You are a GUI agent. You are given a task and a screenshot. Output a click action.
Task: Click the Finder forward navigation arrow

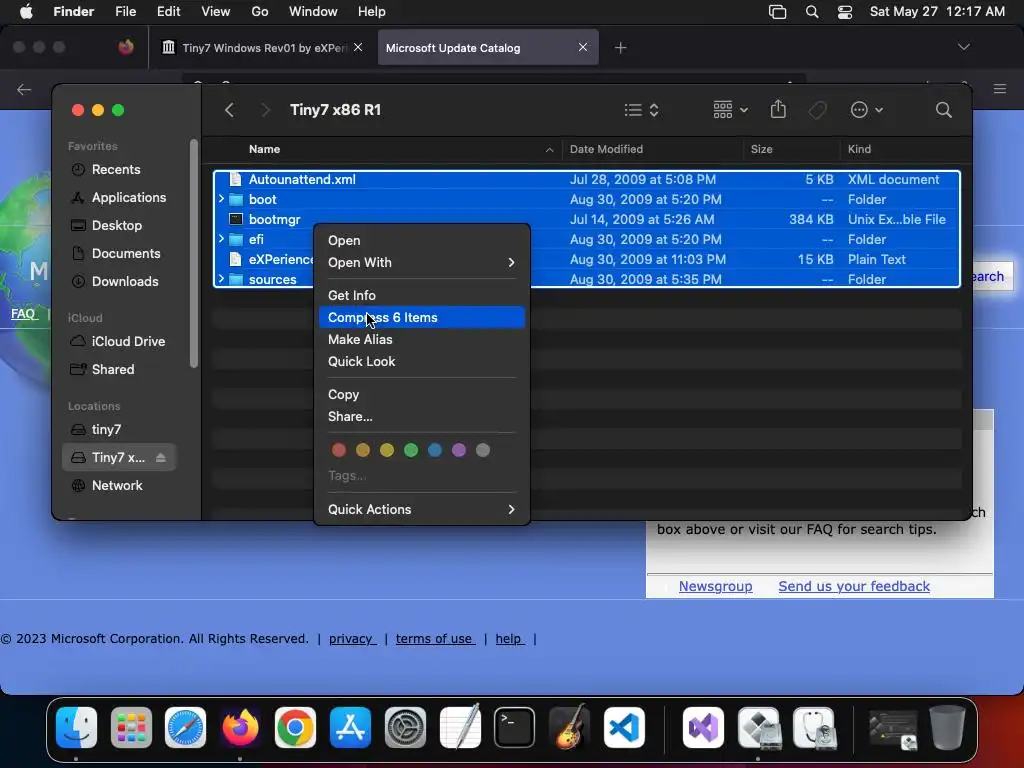[265, 110]
